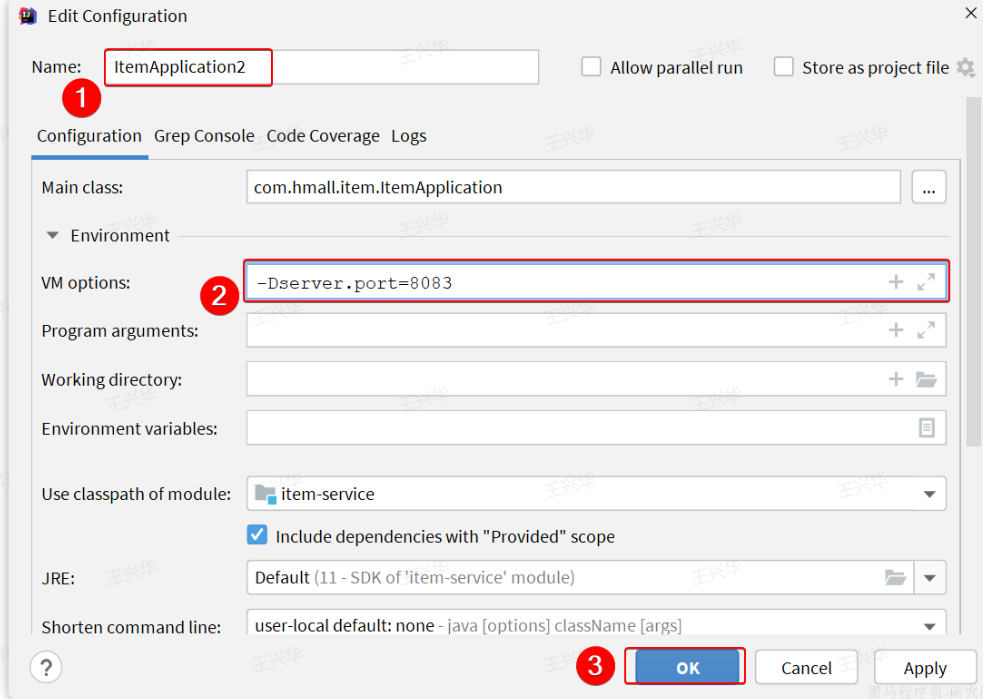
Task: Open the Environment variables editor icon
Action: [x=927, y=428]
